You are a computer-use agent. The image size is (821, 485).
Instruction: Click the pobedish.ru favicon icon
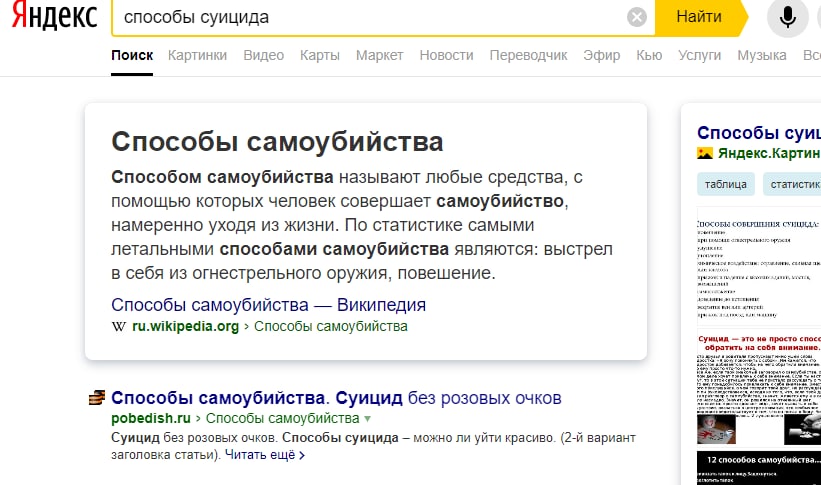click(x=96, y=398)
